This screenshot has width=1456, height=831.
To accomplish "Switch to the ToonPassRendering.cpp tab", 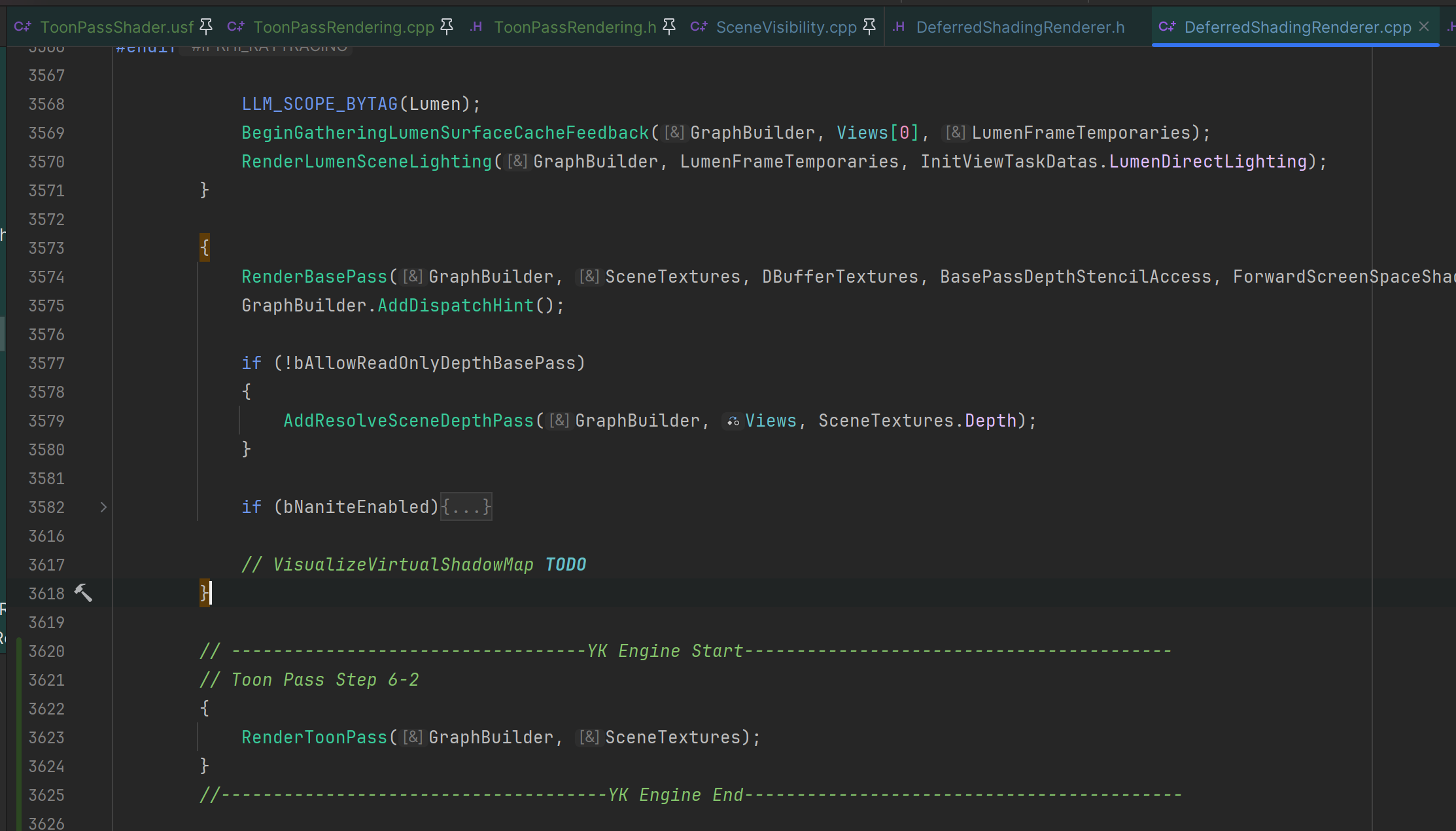I will [x=343, y=27].
